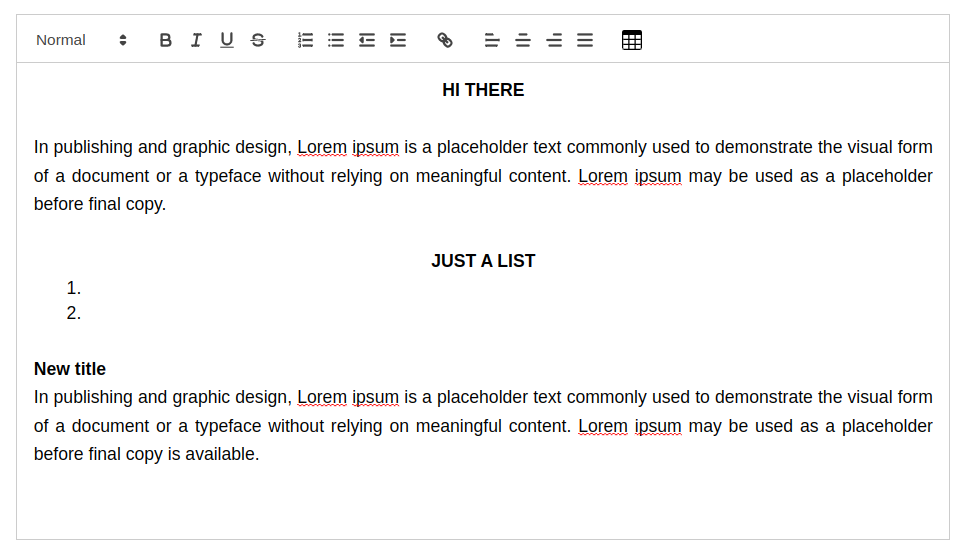Screen dimensions: 960x557
Task: Insert a bulleted list
Action: pos(336,40)
